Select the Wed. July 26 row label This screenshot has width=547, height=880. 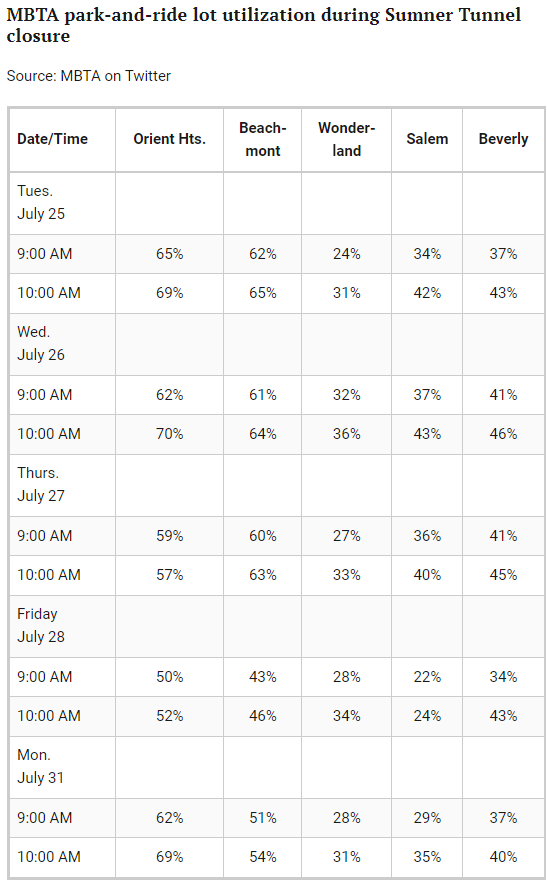coord(41,343)
